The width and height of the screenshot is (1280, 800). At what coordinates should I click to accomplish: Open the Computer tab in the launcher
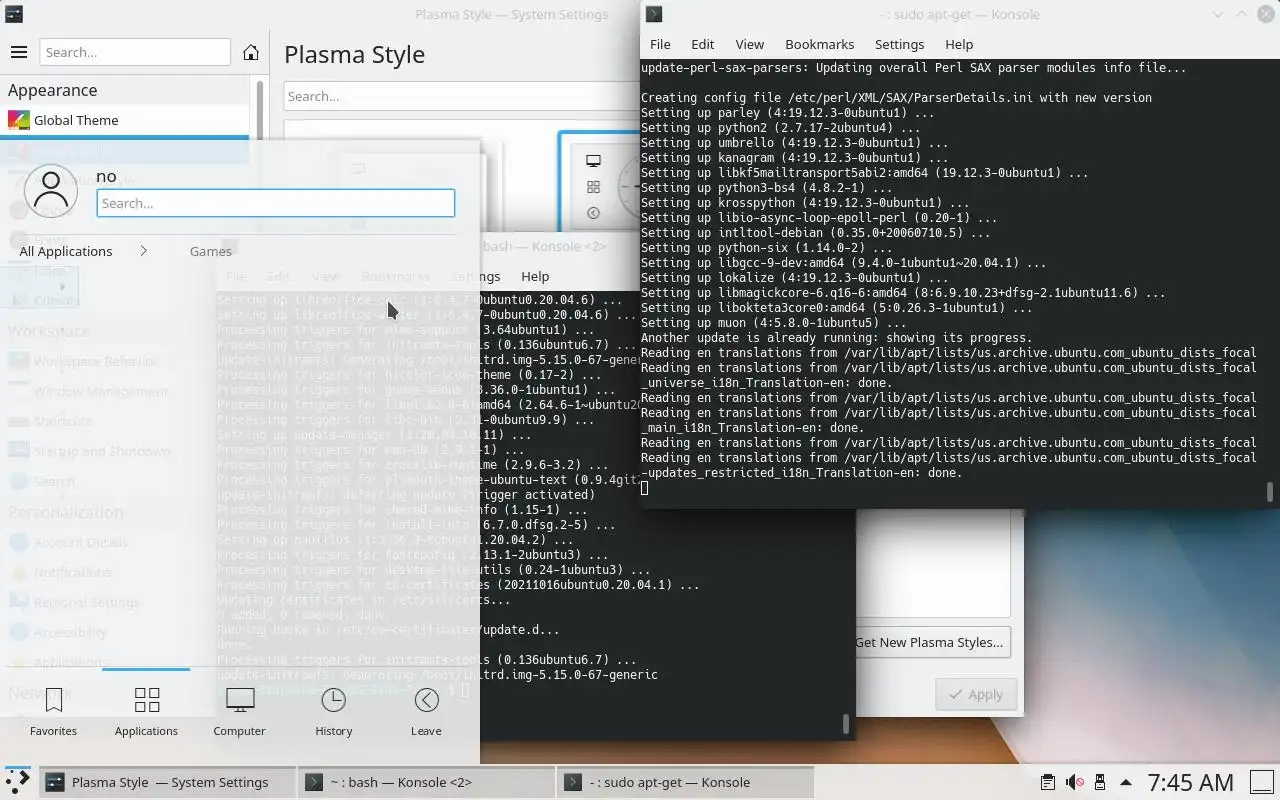(240, 712)
